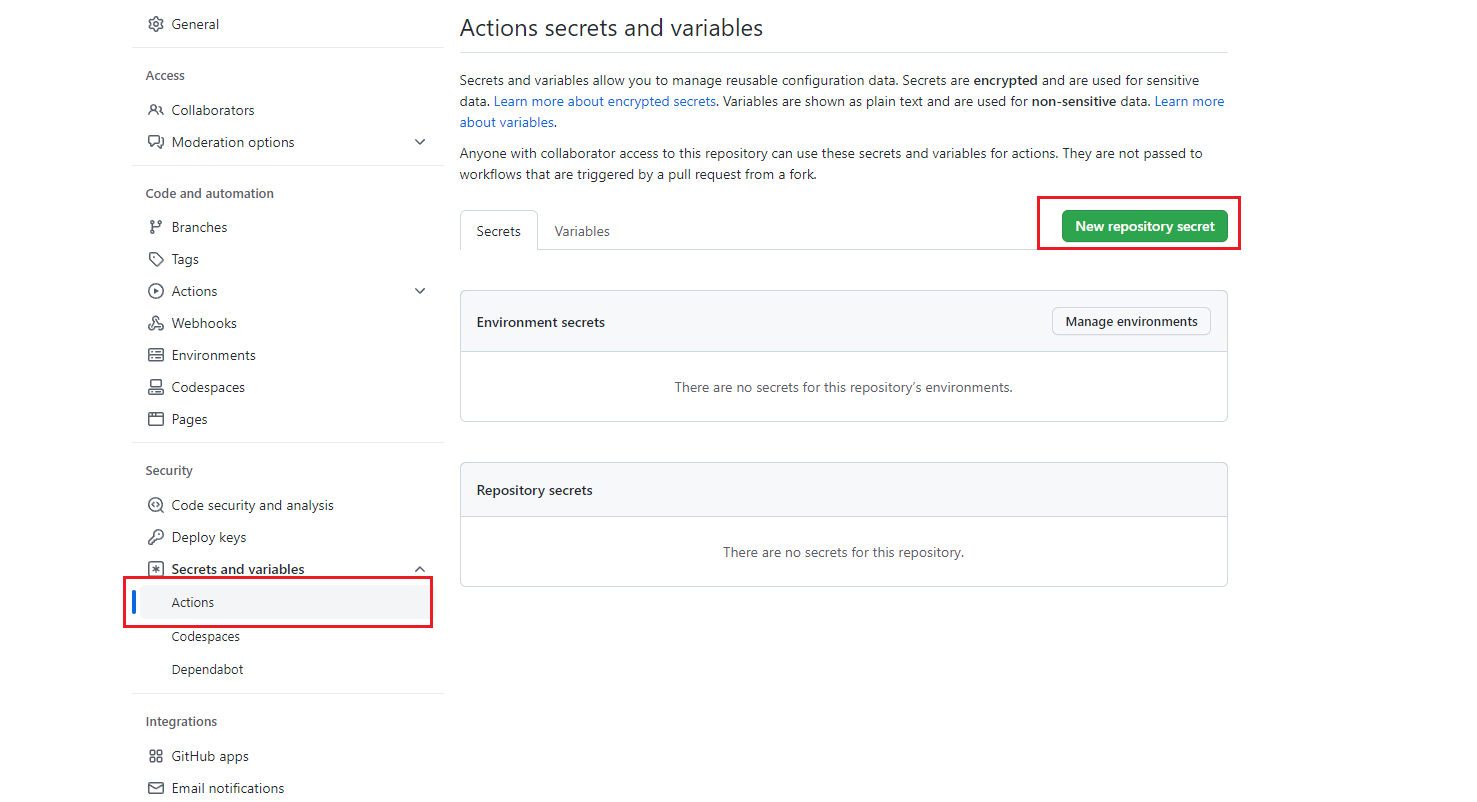Expand the Moderation options chevron
Image resolution: width=1477 pixels, height=802 pixels.
[x=420, y=142]
